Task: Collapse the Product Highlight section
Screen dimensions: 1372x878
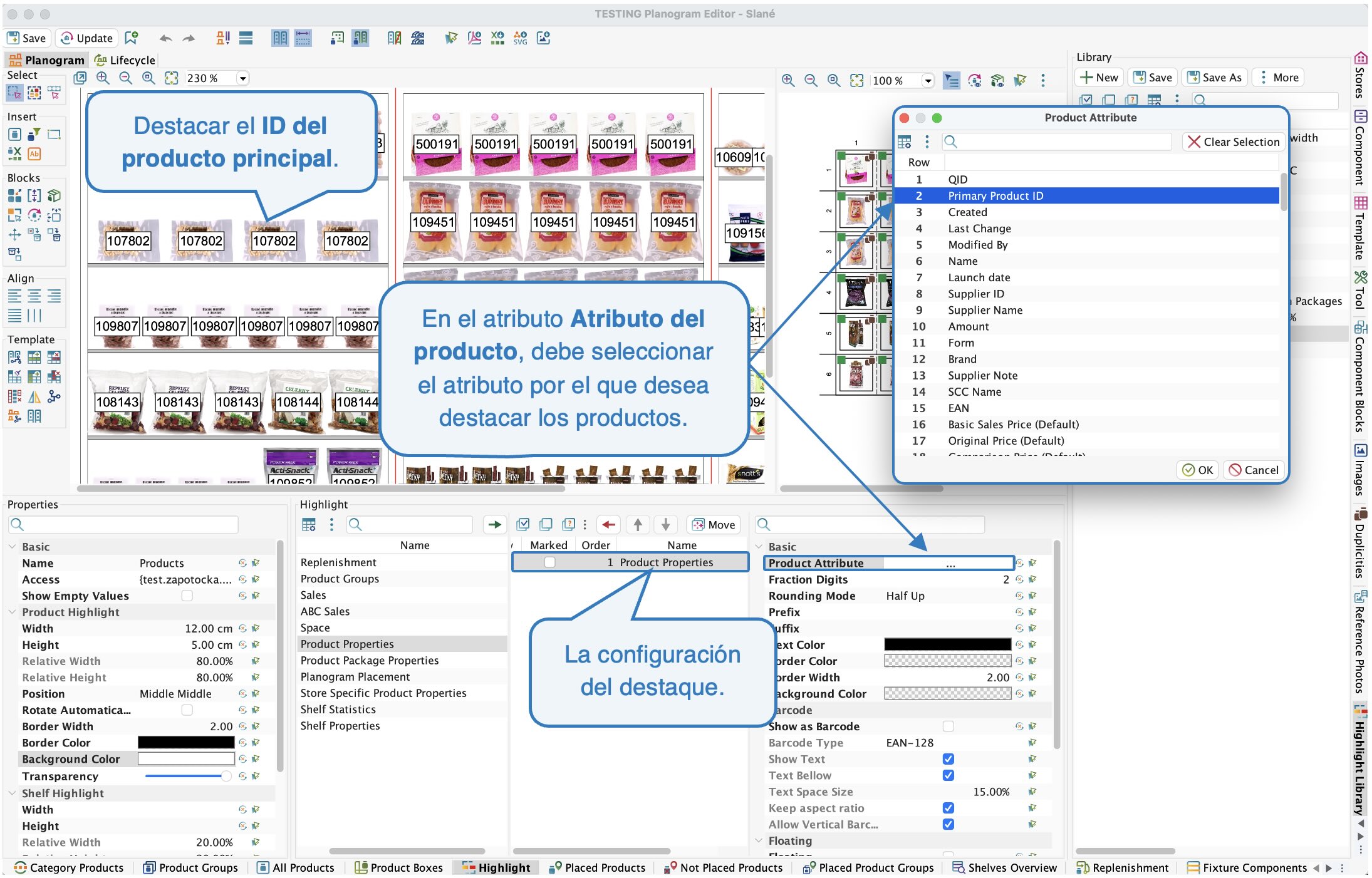Action: pos(13,612)
